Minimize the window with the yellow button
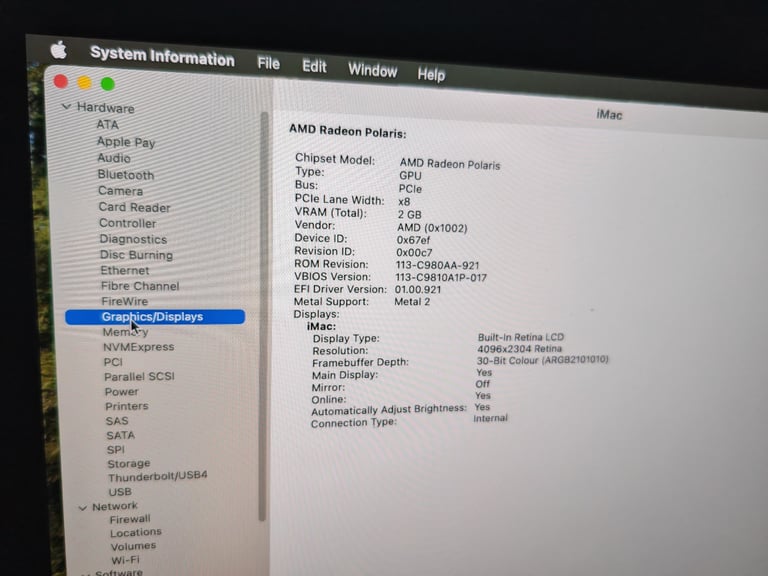 84,83
